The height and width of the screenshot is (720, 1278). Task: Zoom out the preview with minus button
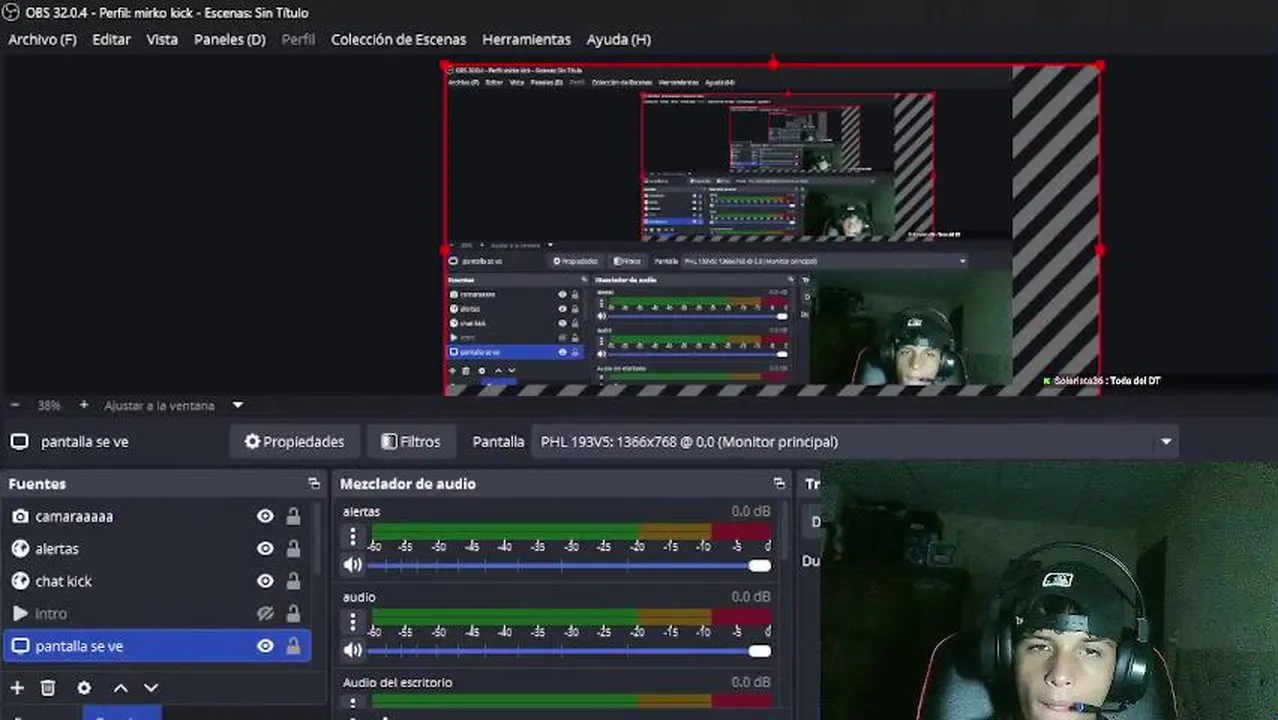point(15,405)
